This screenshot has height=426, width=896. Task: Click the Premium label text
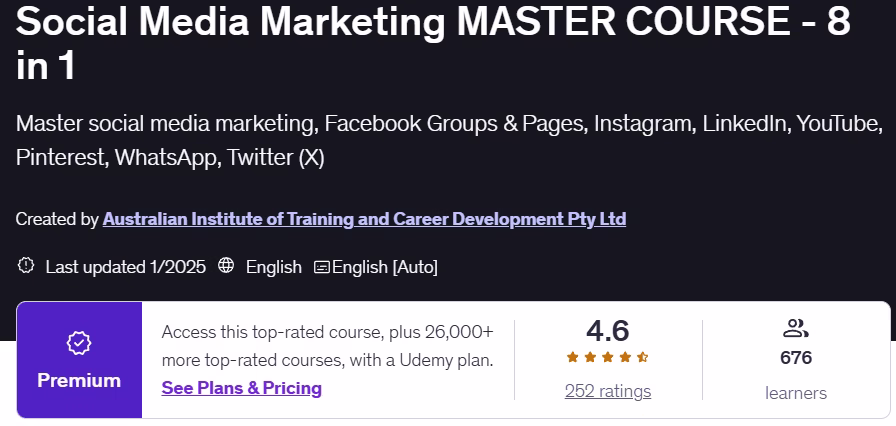click(x=79, y=381)
